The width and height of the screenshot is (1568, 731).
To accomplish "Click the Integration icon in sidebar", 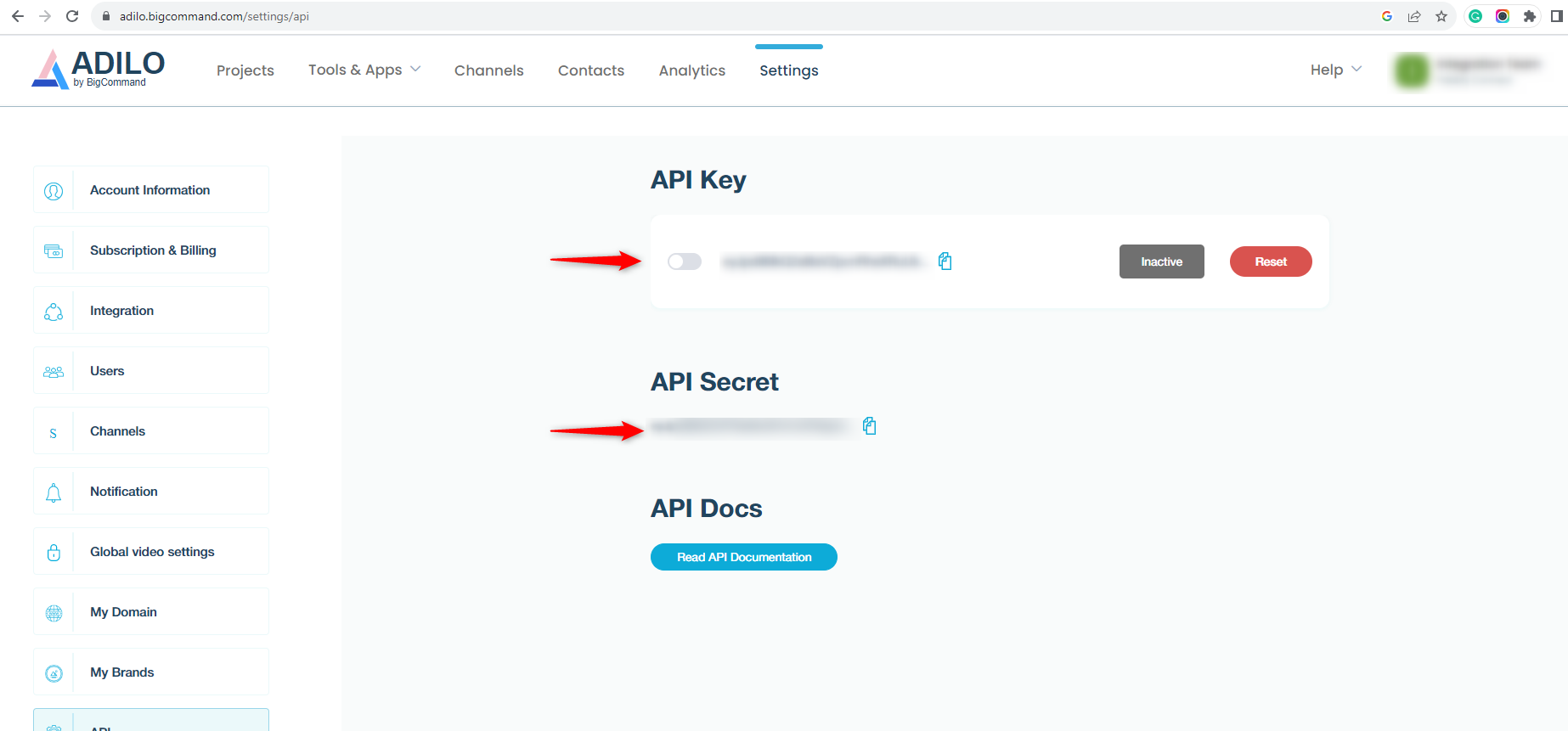I will [x=54, y=312].
